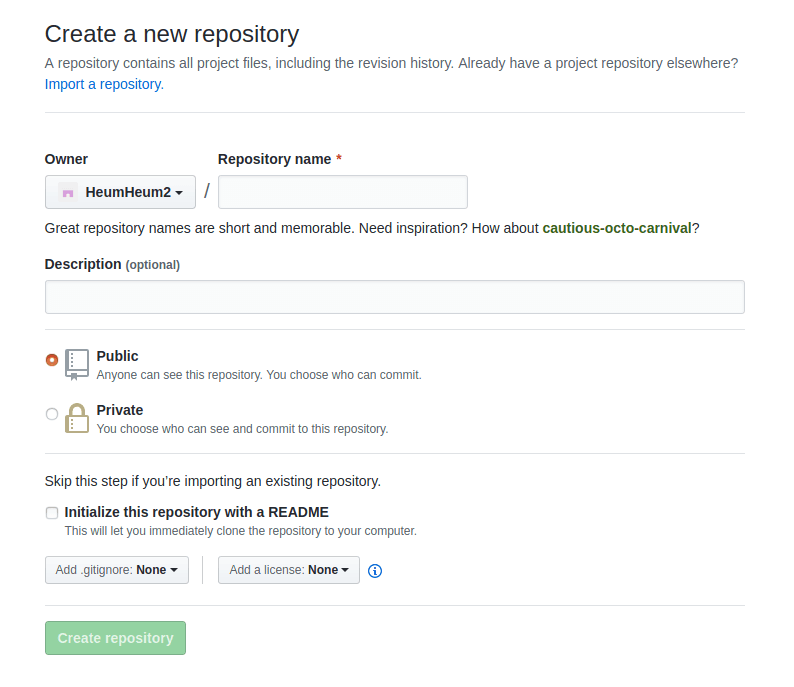This screenshot has width=794, height=687.
Task: Expand the Add .gitignore dropdown
Action: click(x=117, y=570)
